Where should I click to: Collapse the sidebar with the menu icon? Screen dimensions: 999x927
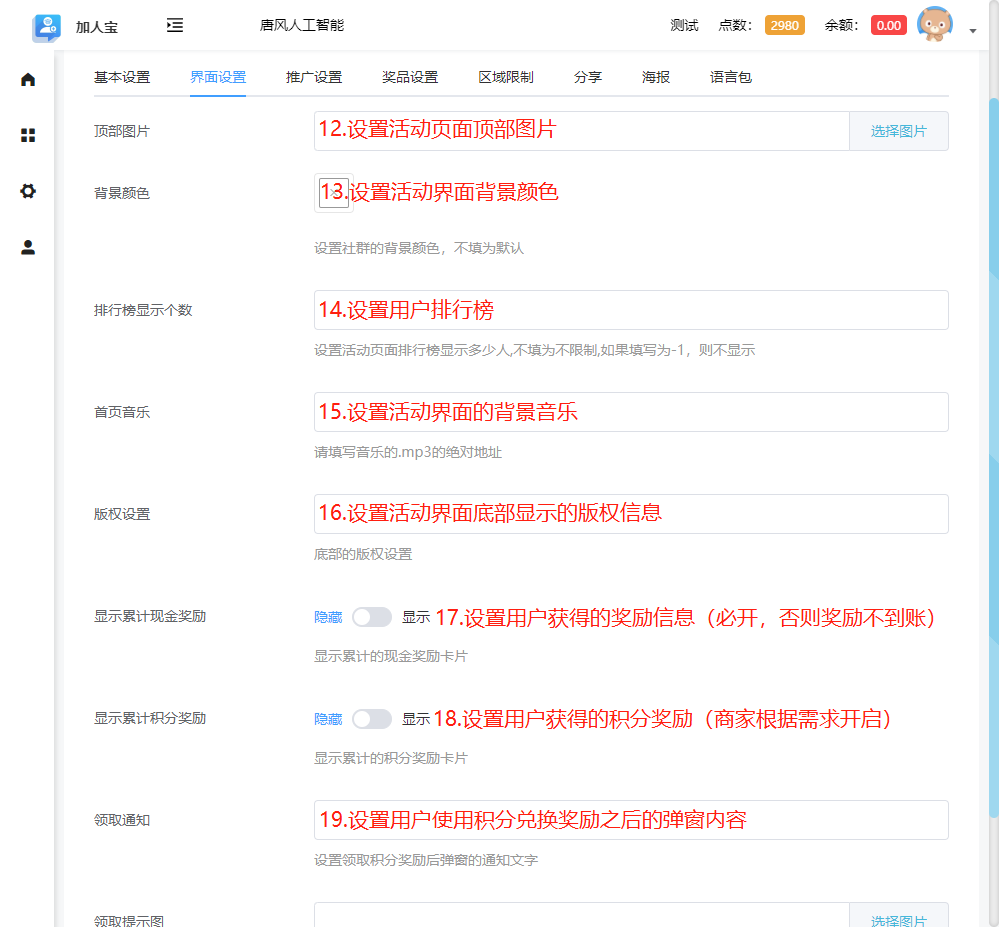pos(175,25)
